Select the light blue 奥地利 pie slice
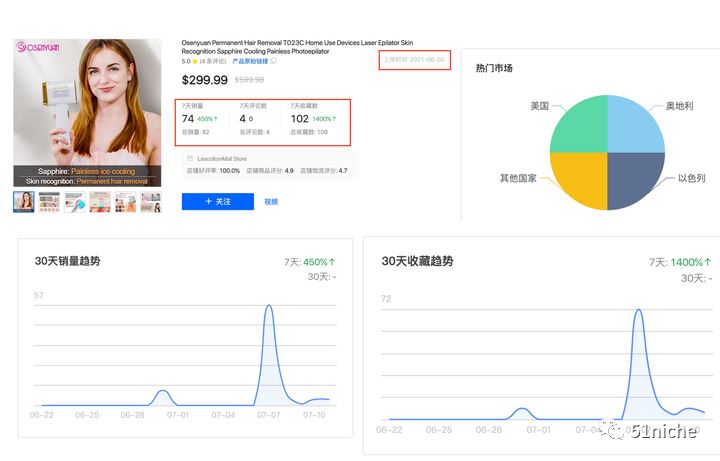 point(632,128)
